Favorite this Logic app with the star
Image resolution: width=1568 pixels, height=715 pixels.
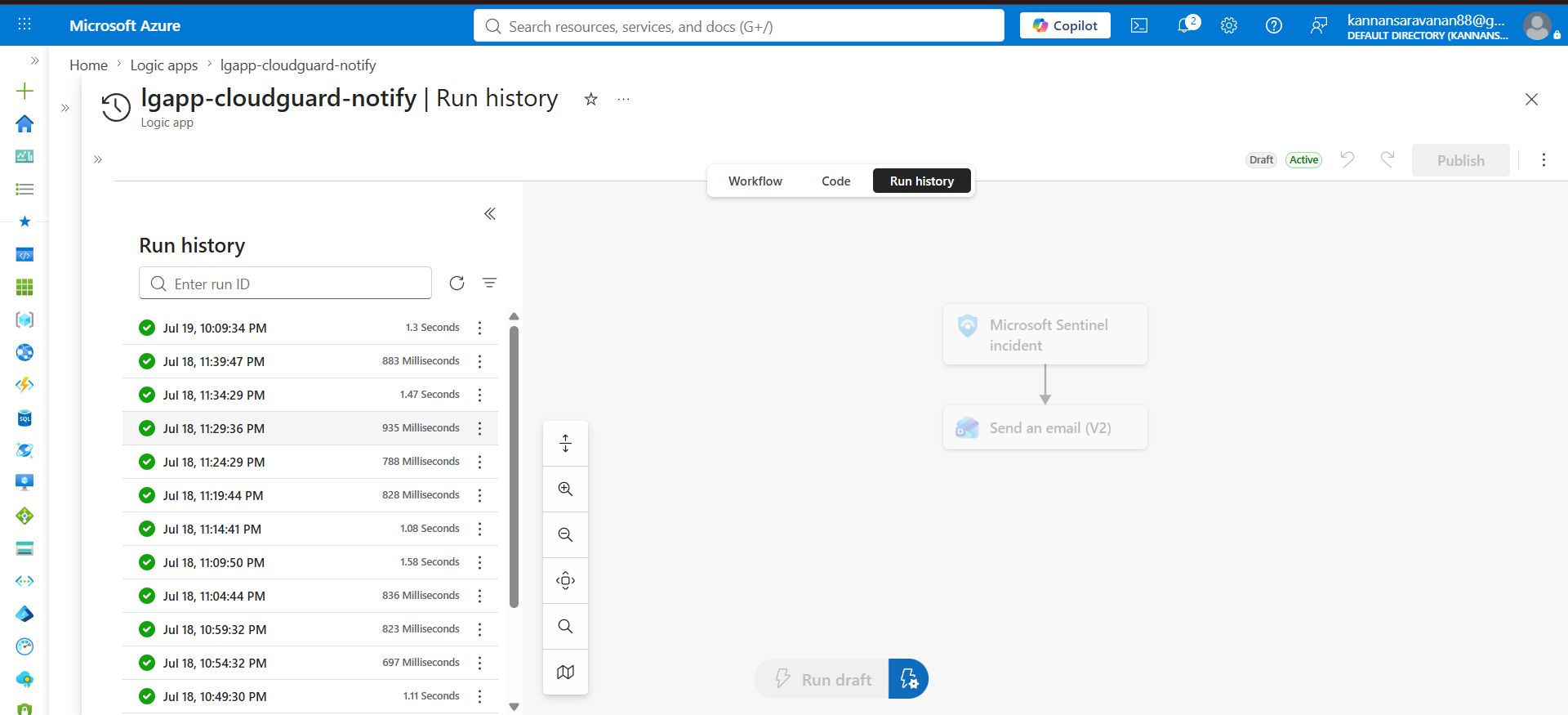point(591,99)
